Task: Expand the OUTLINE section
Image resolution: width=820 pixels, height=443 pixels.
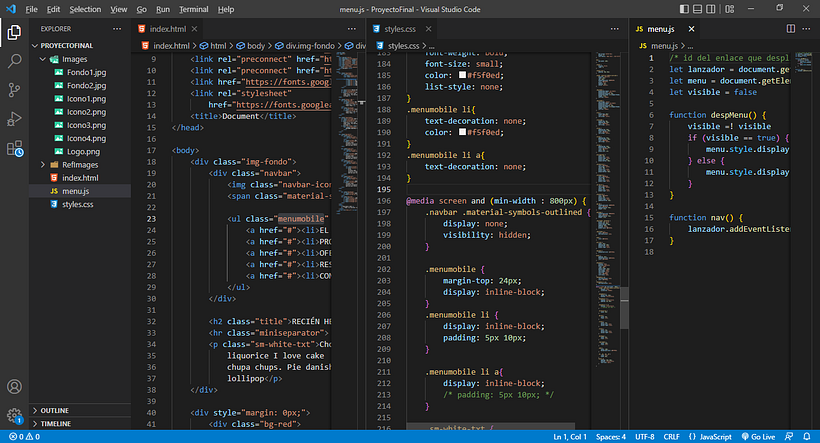Action: pyautogui.click(x=55, y=410)
